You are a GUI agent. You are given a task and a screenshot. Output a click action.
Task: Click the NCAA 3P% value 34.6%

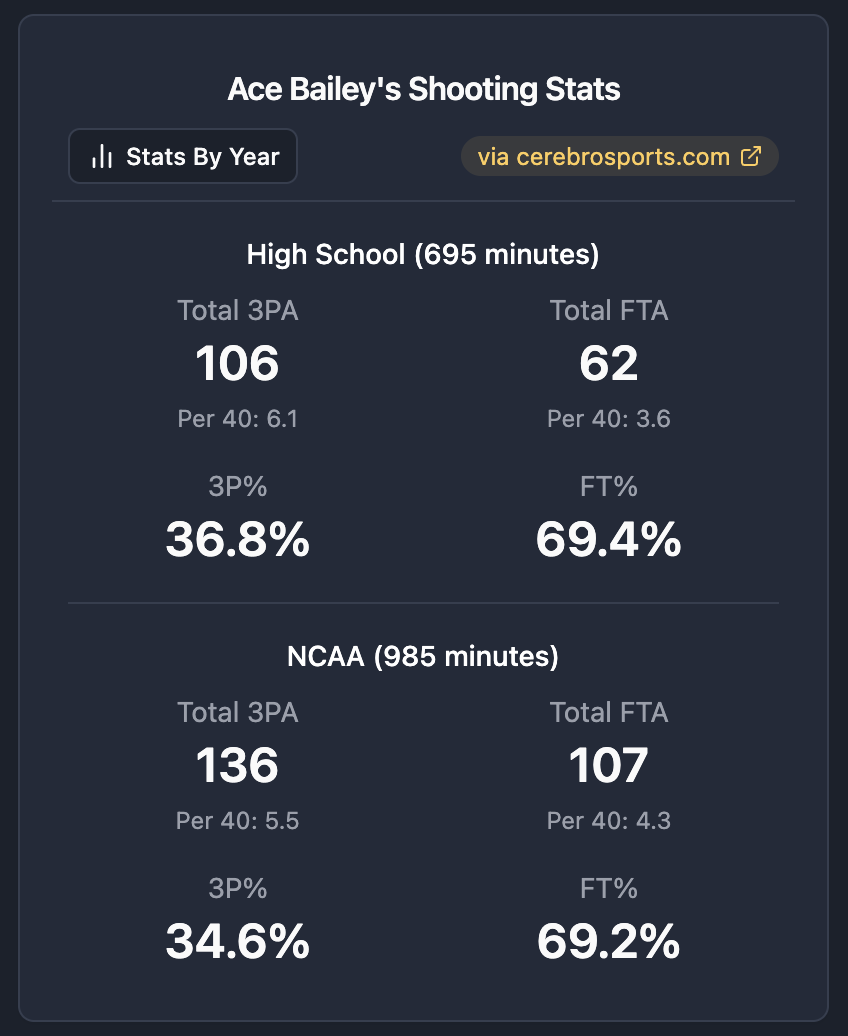tap(238, 942)
